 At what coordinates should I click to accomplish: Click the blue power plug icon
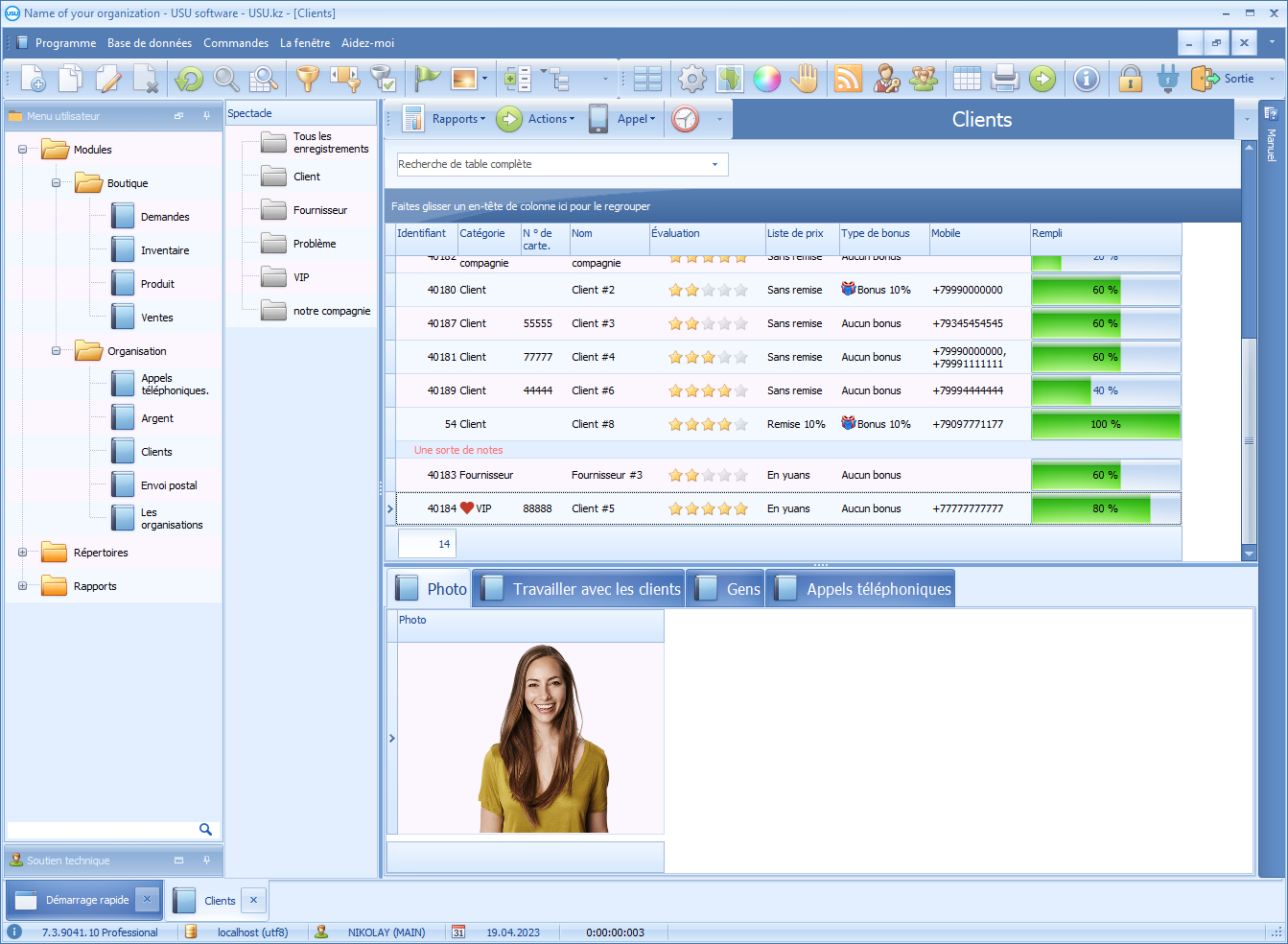[1167, 79]
